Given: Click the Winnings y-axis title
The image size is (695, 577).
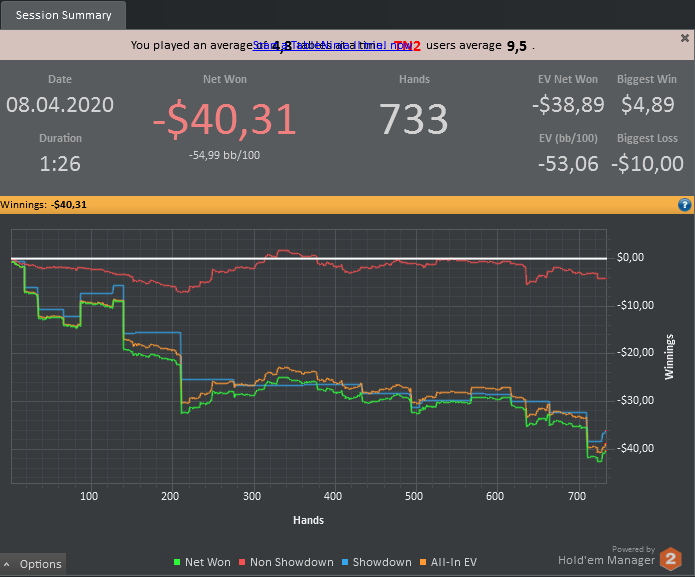Looking at the screenshot, I should (x=669, y=357).
